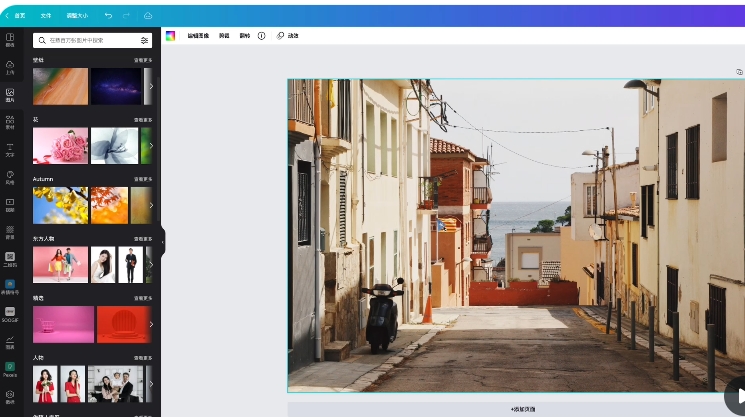Open the Flip (翻转) toolbar option
Image resolution: width=745 pixels, height=417 pixels.
(x=244, y=36)
